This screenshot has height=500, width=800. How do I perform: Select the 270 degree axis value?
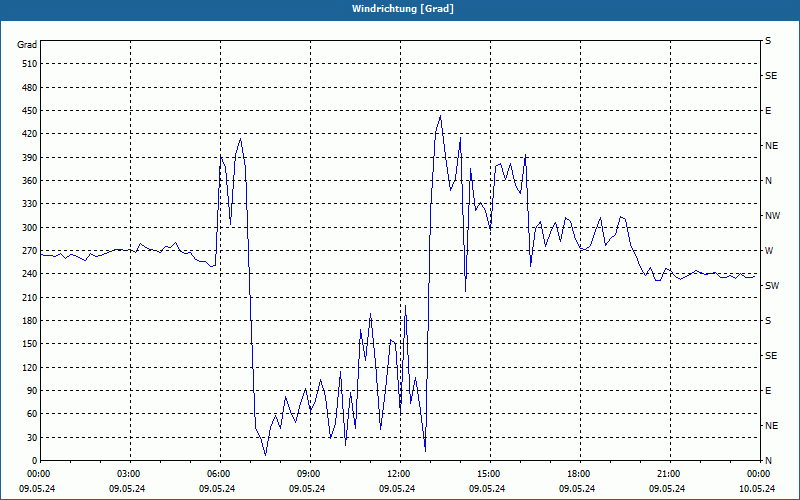[30, 251]
